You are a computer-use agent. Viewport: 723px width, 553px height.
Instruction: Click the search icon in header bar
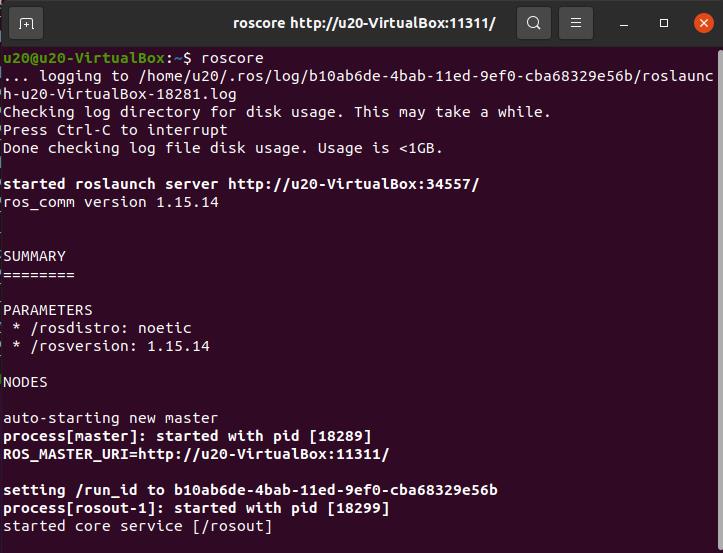point(534,23)
